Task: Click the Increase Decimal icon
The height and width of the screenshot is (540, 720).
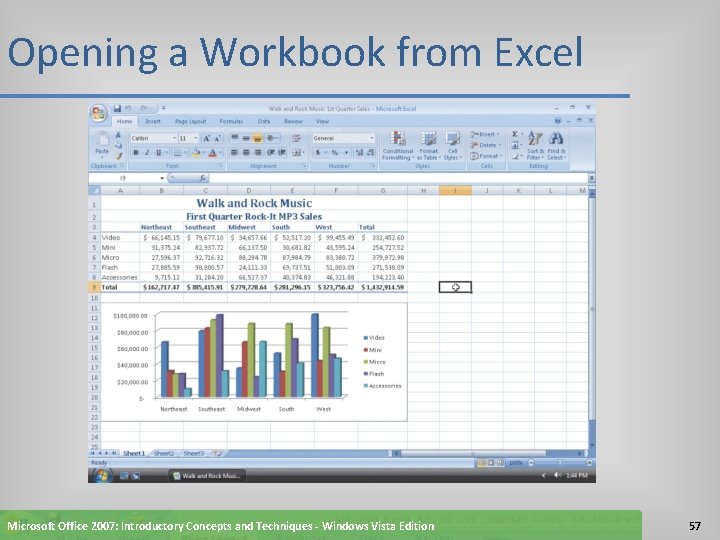Action: pyautogui.click(x=360, y=152)
